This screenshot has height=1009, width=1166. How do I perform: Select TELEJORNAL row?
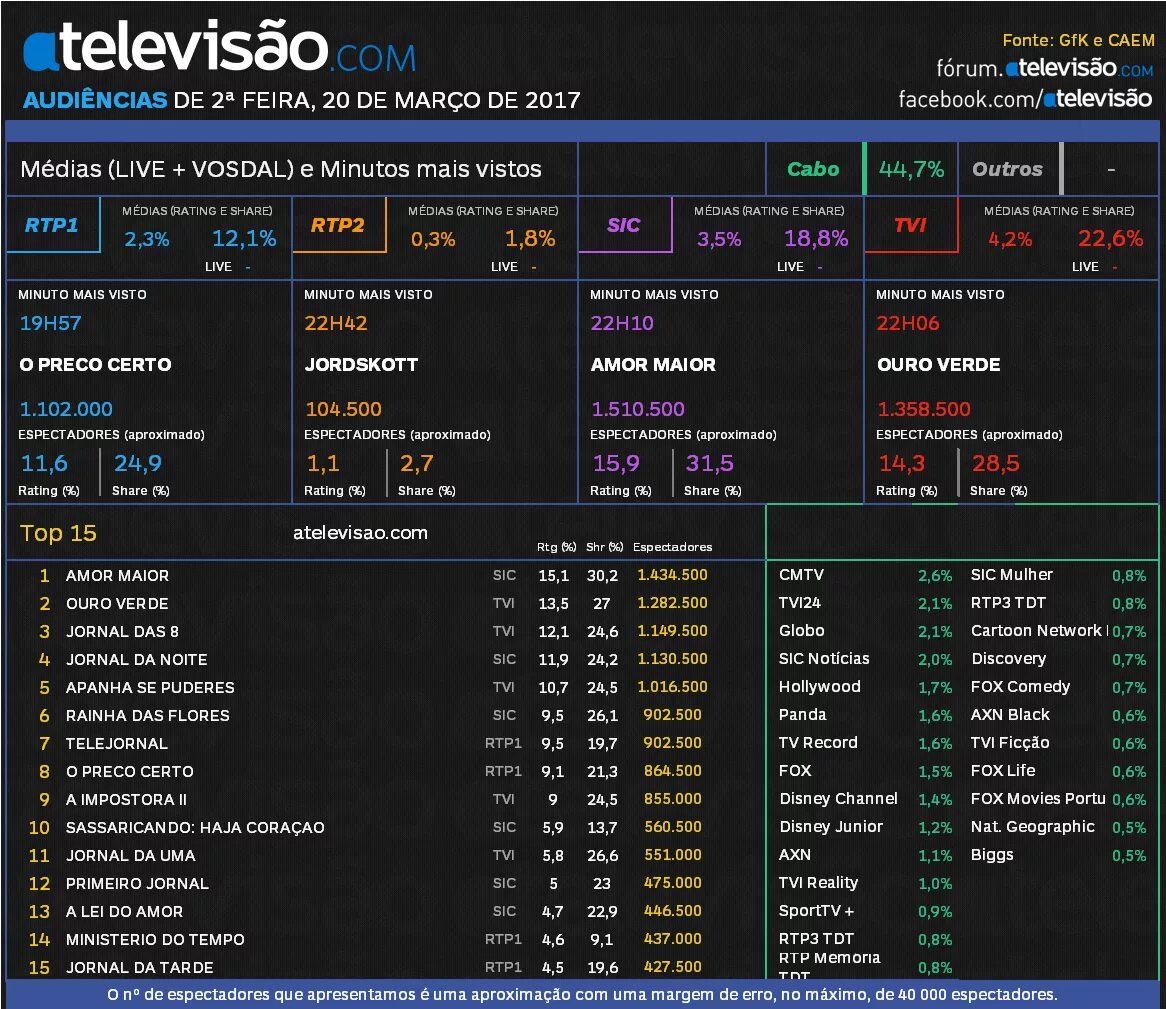[x=386, y=744]
